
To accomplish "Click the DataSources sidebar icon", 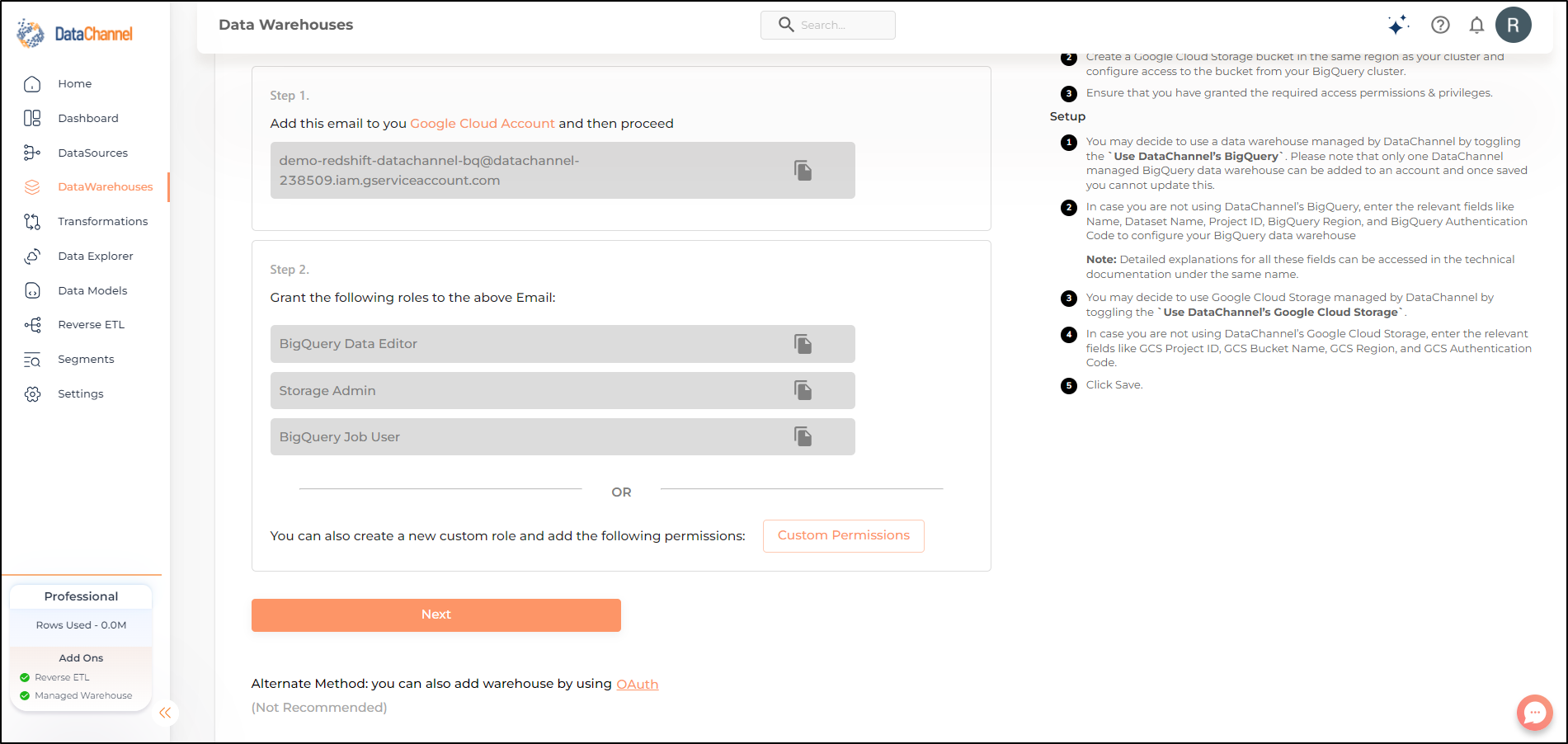I will 32,153.
